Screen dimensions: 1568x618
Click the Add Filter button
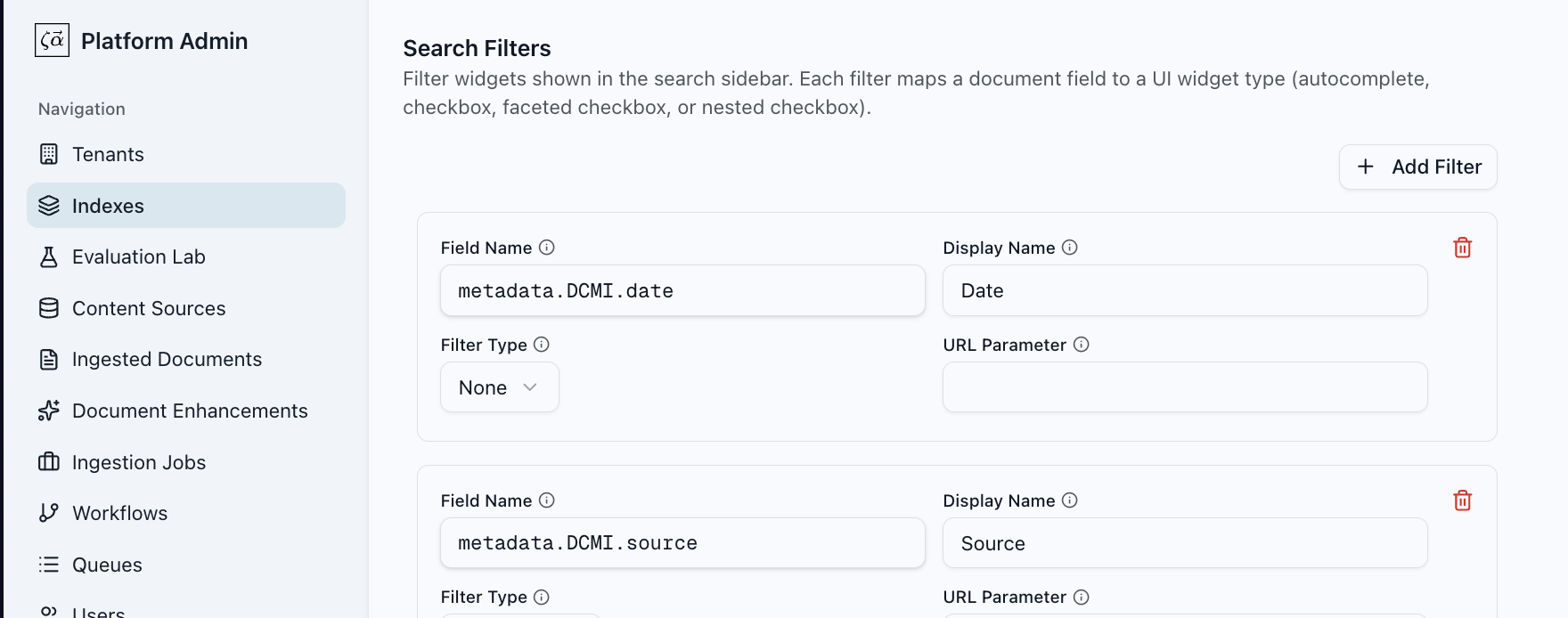tap(1417, 167)
